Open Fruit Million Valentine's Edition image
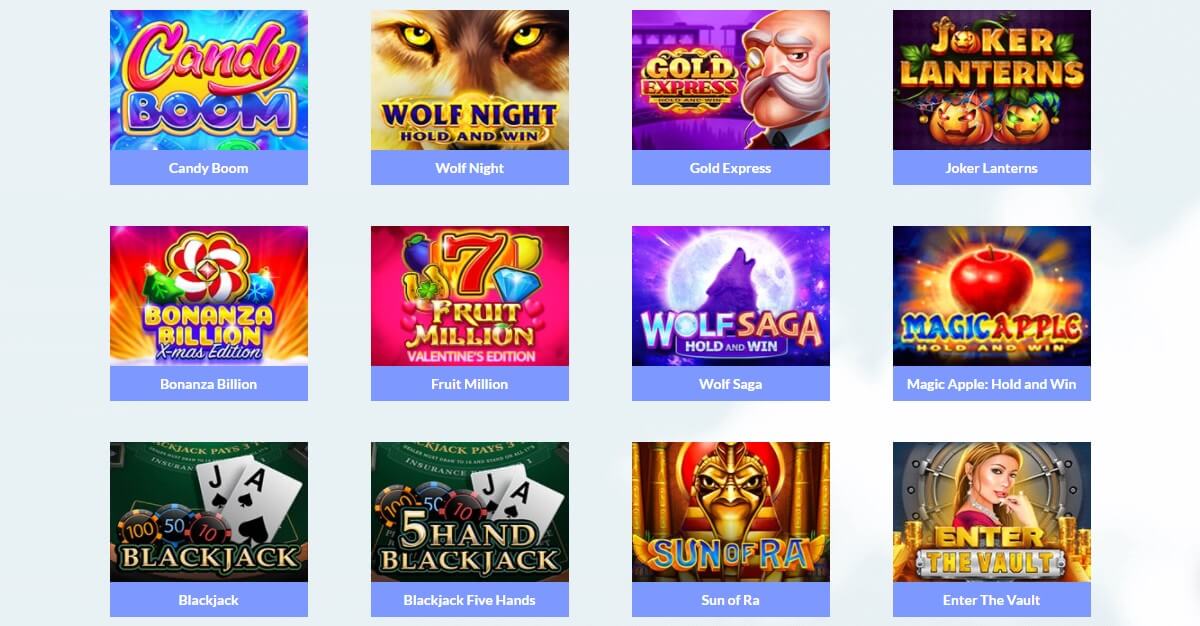 pyautogui.click(x=470, y=296)
